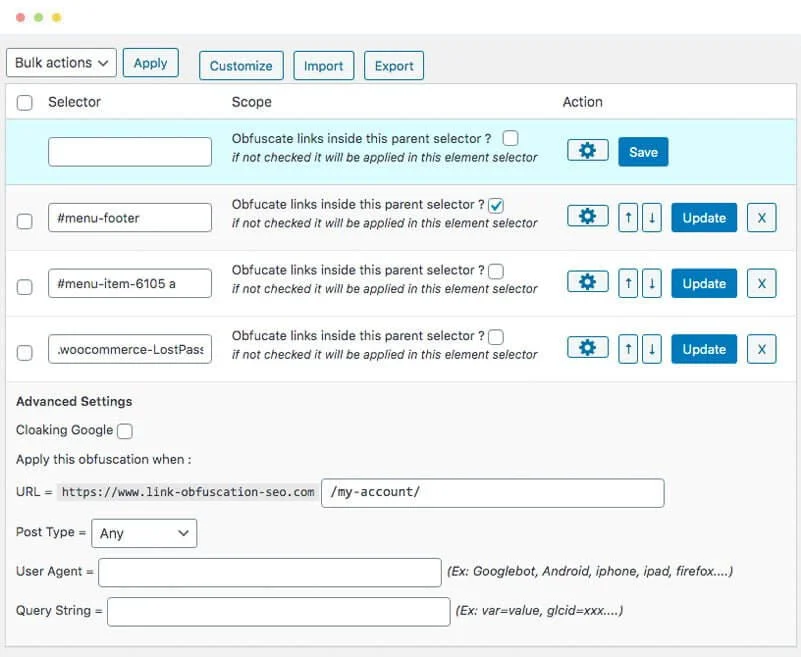Open settings gear in the new selector row
801x657 pixels.
(587, 150)
